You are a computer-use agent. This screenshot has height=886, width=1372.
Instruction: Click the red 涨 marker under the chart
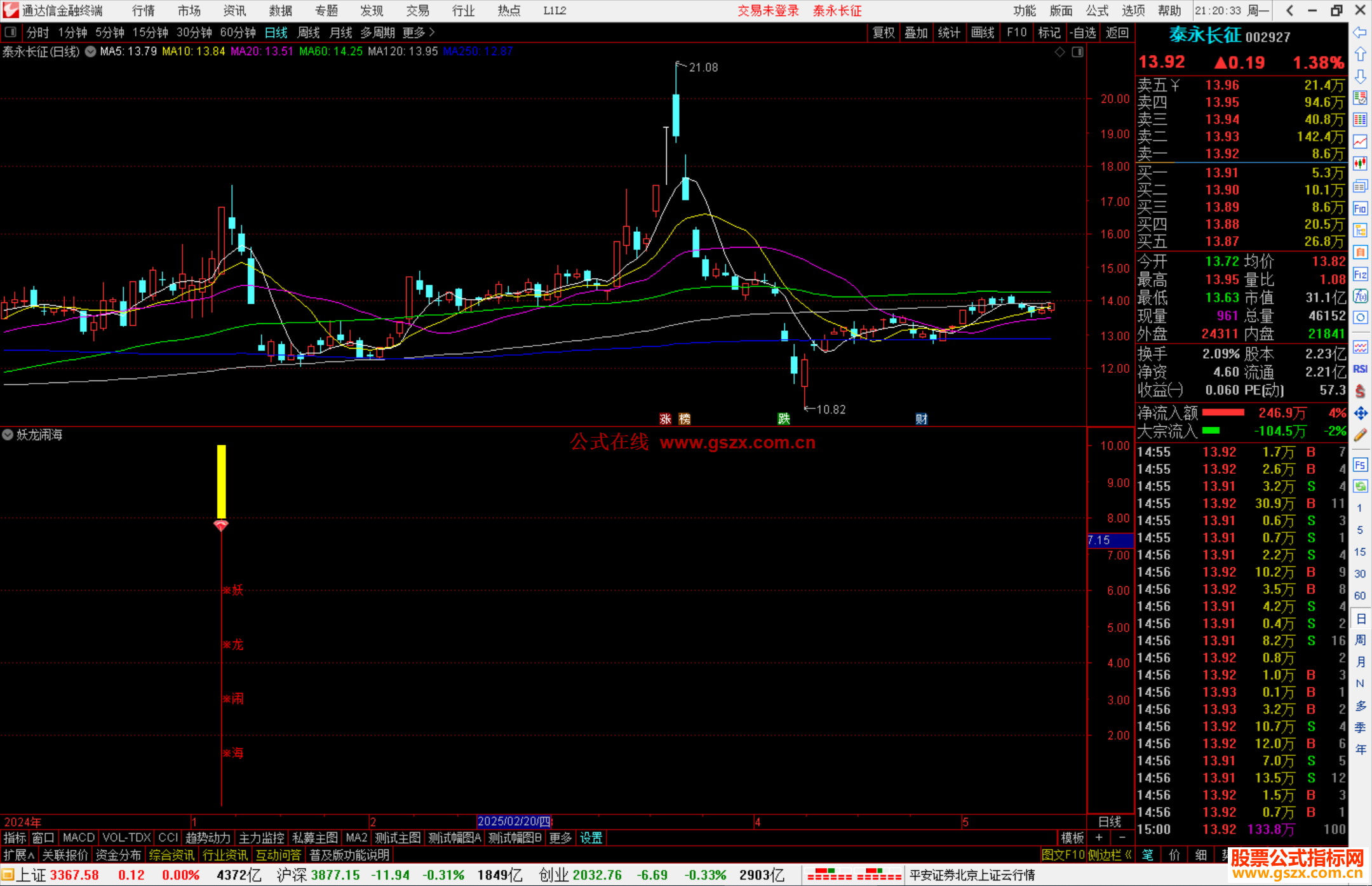point(666,419)
